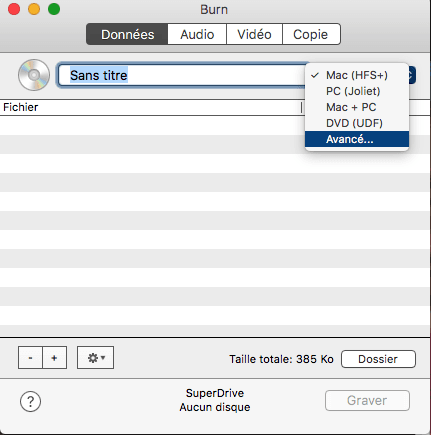Click the disc icon beside title field
This screenshot has width=431, height=435.
[x=34, y=75]
